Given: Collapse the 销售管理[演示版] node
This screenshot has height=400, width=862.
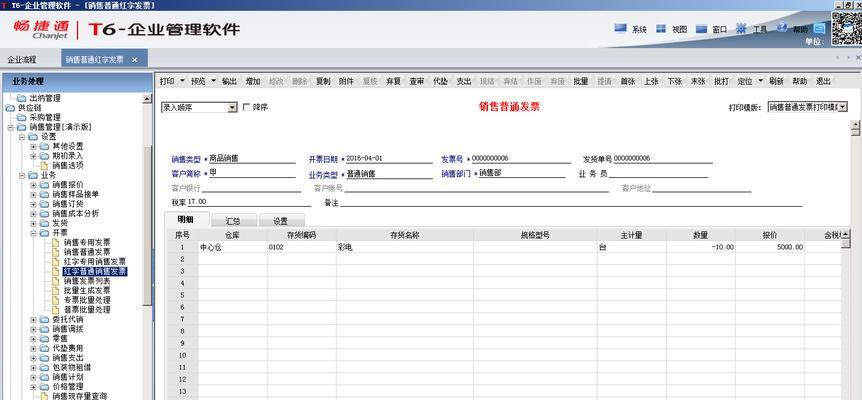Looking at the screenshot, I should [x=10, y=127].
